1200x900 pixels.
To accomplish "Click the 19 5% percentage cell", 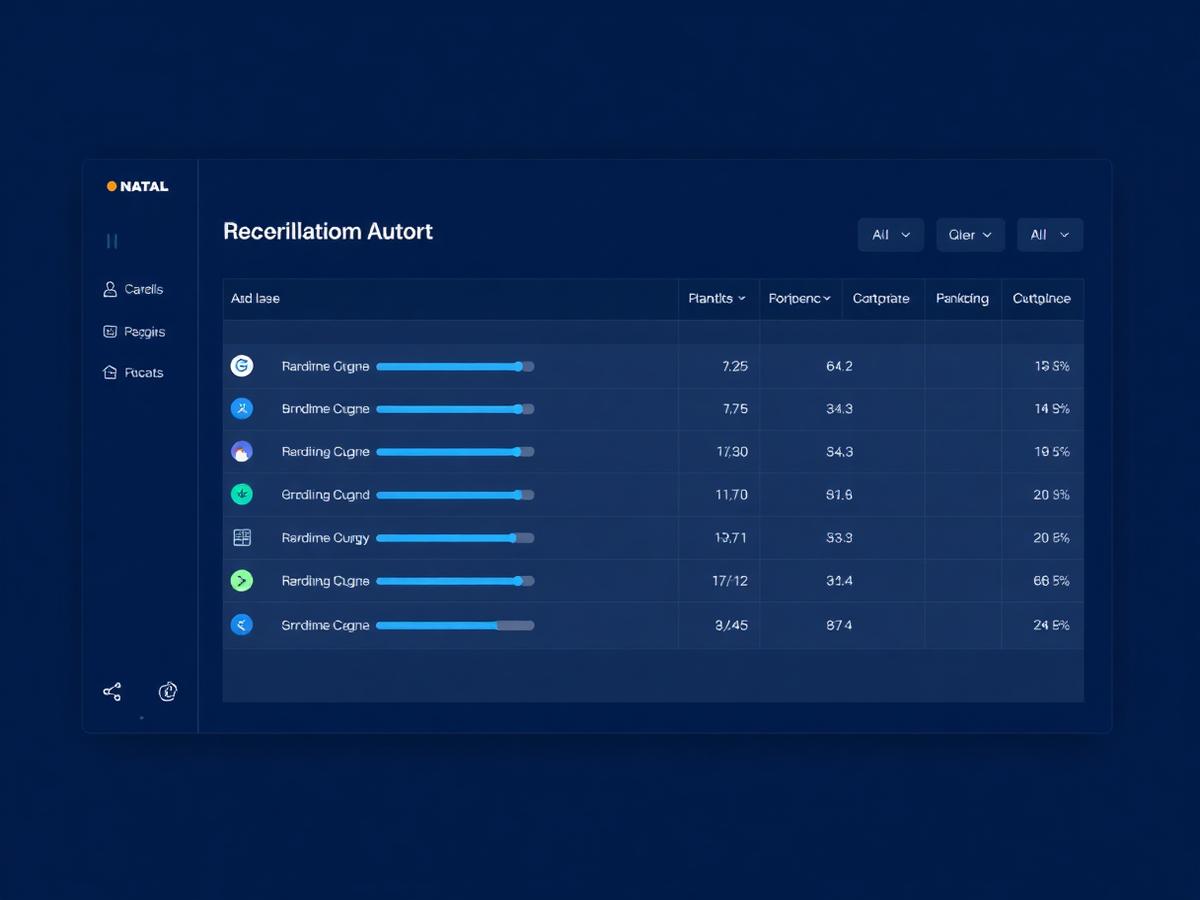I will 1052,452.
